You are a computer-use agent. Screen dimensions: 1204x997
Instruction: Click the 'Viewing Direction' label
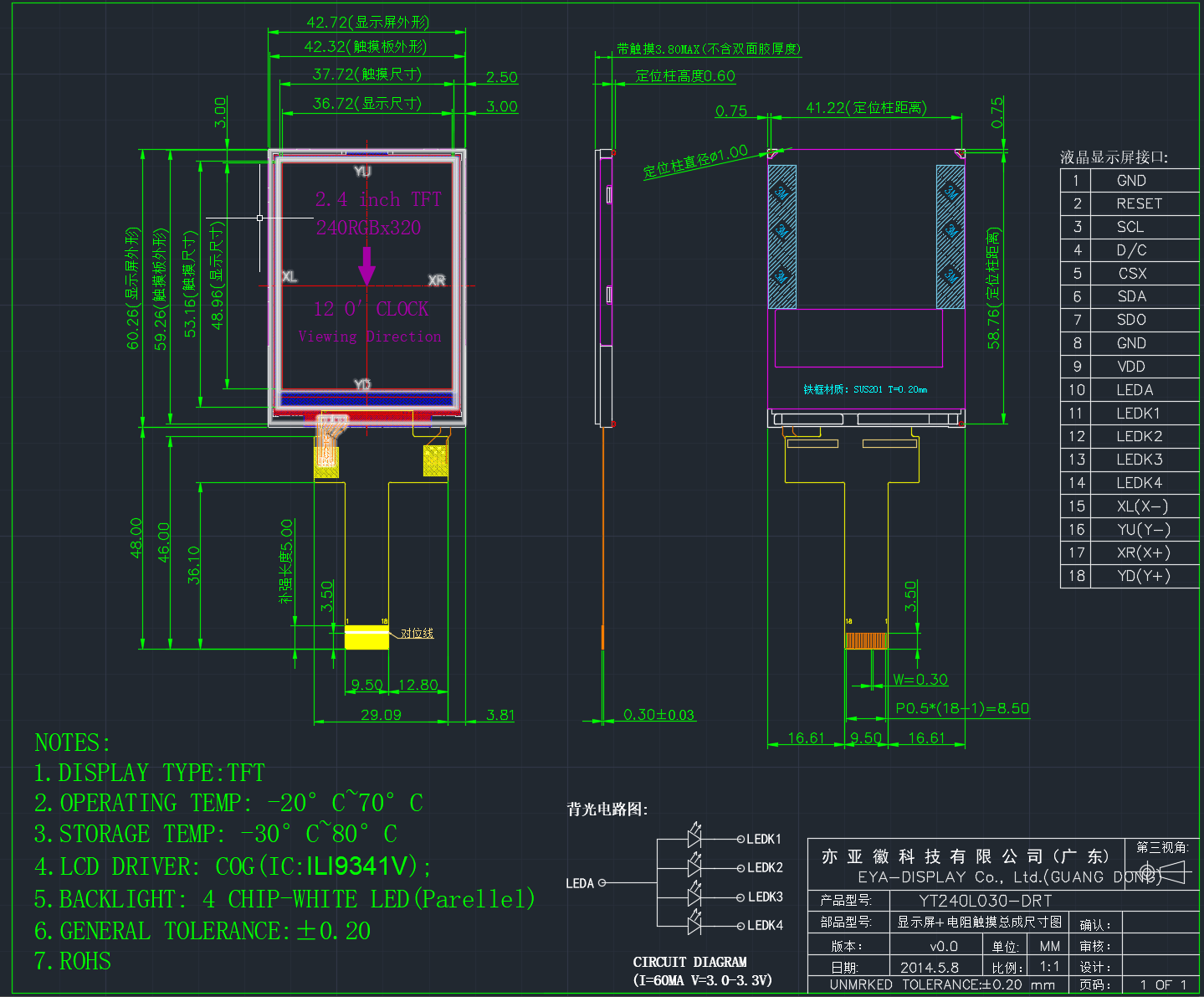coord(369,337)
